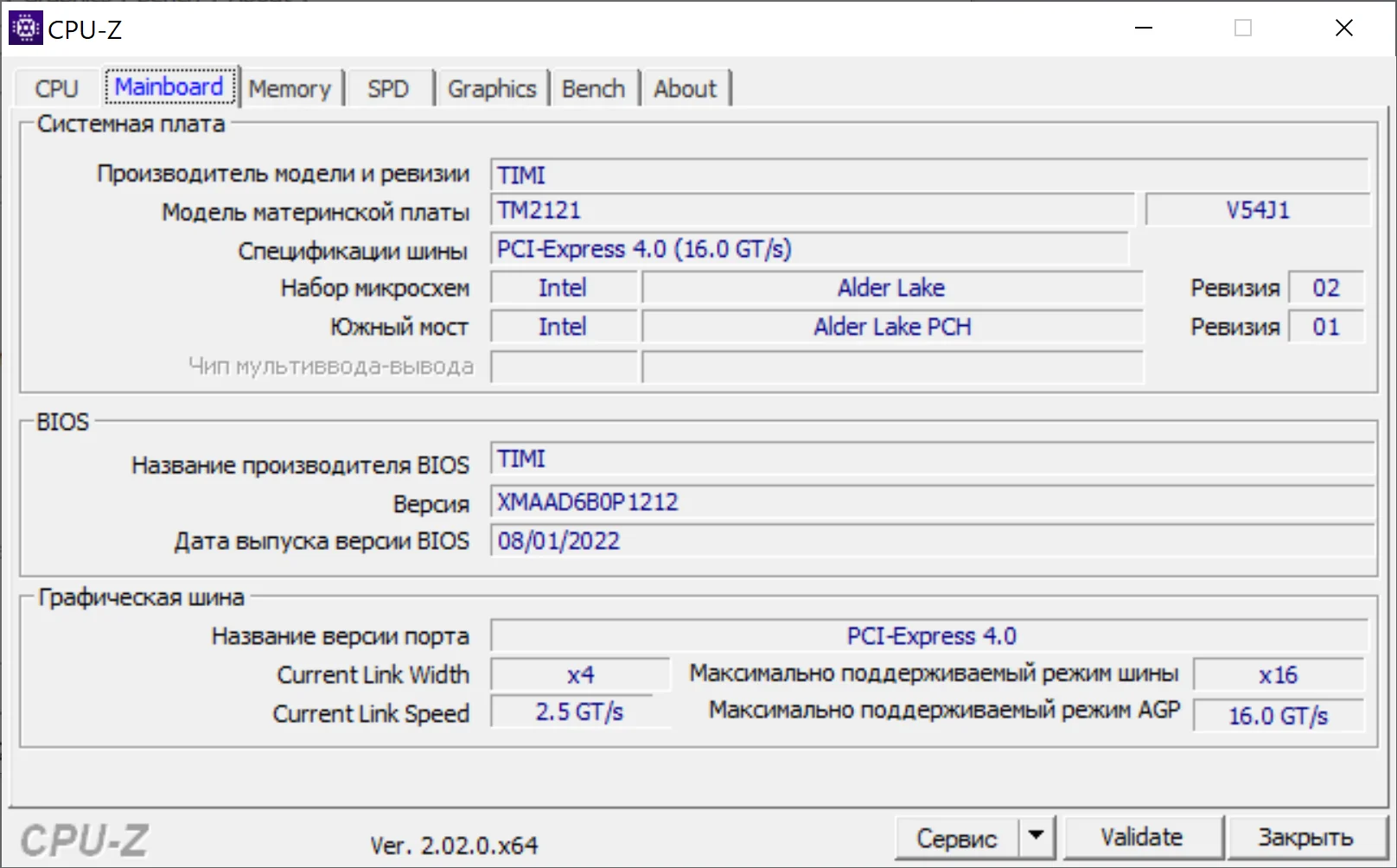Select the Mainboard tab

[169, 86]
